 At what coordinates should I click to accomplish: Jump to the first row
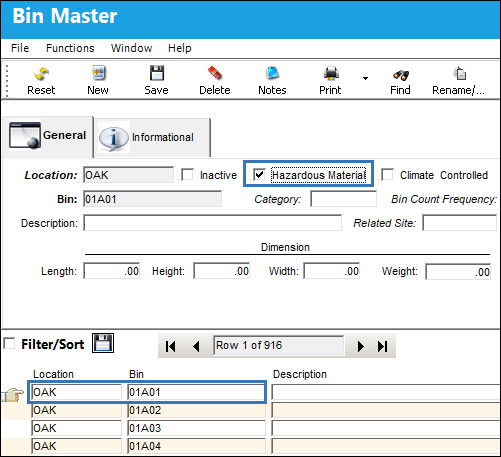point(170,346)
